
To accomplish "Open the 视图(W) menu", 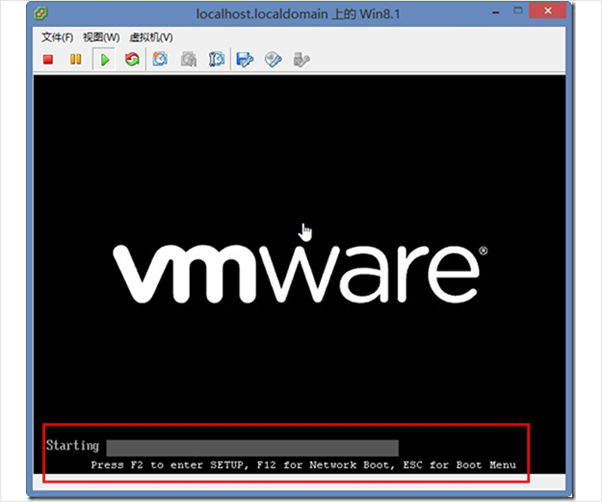I will click(x=101, y=37).
